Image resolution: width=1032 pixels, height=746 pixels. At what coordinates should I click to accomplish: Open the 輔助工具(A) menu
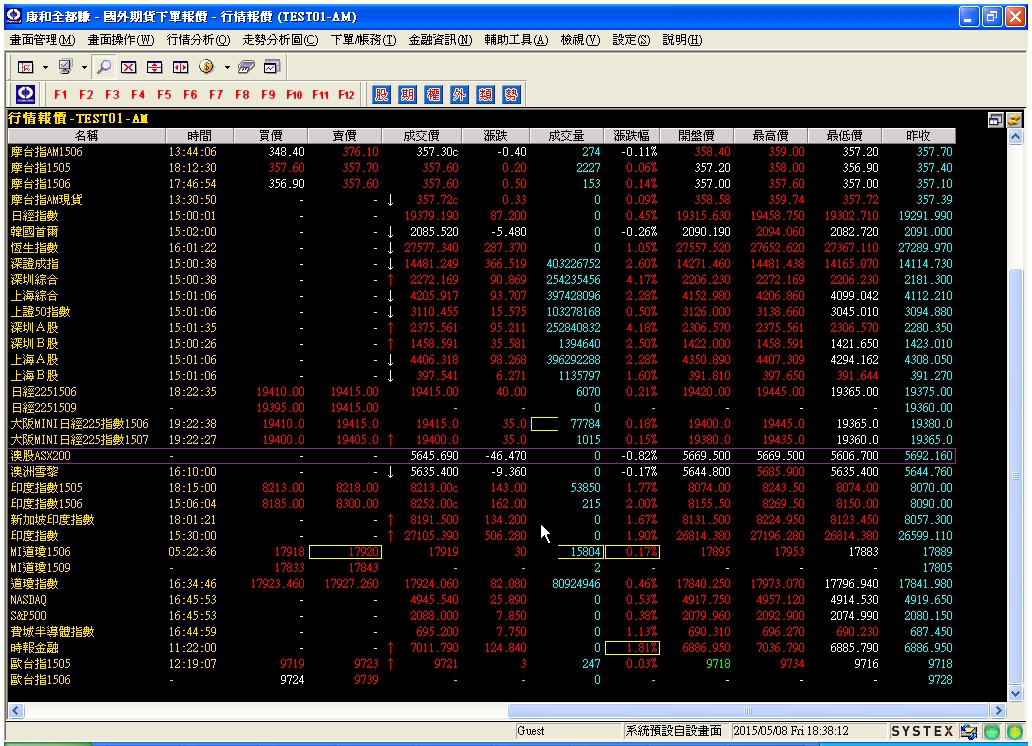[516, 40]
